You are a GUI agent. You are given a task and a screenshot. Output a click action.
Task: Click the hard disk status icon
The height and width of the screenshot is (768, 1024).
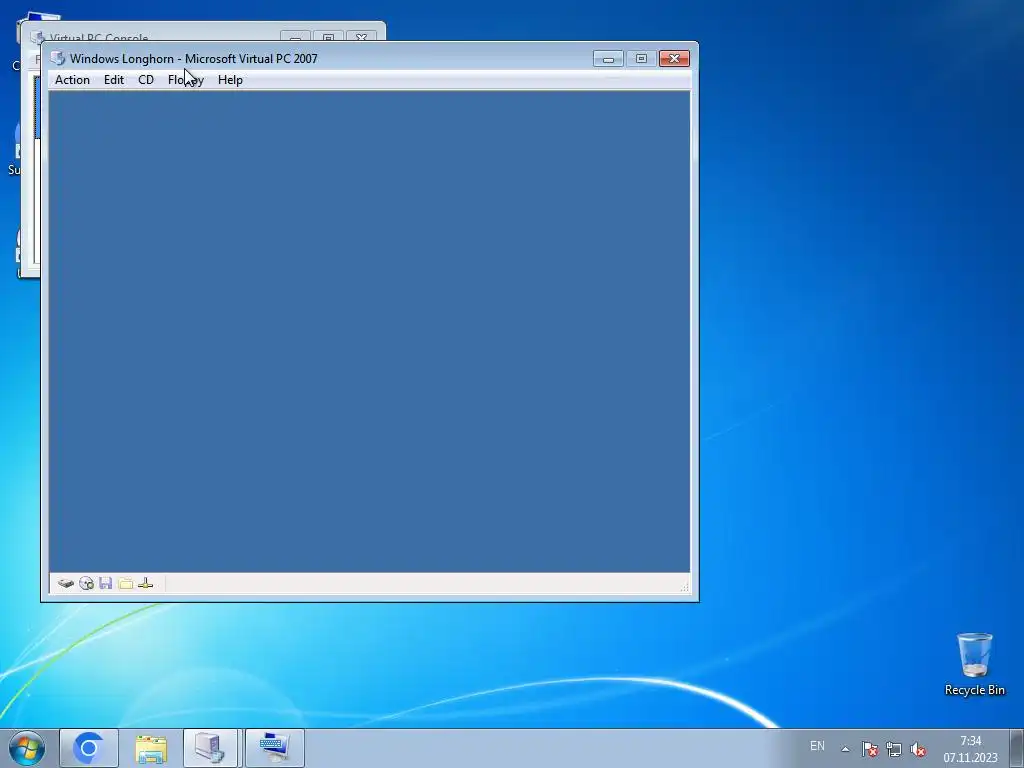[65, 583]
